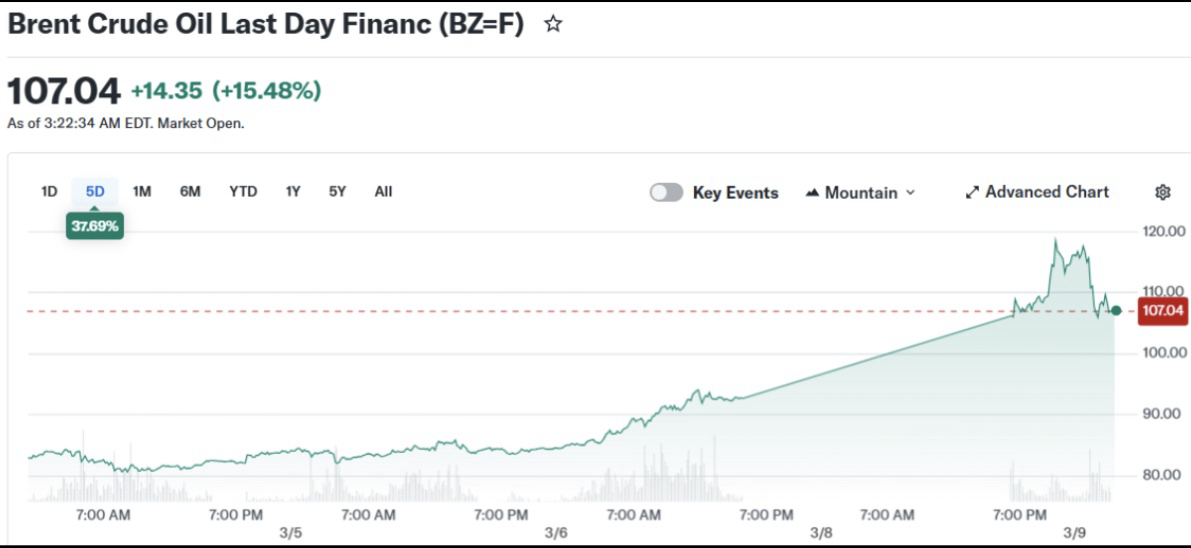The height and width of the screenshot is (548, 1191).
Task: Click the green 37.69% performance badge
Action: 94,226
